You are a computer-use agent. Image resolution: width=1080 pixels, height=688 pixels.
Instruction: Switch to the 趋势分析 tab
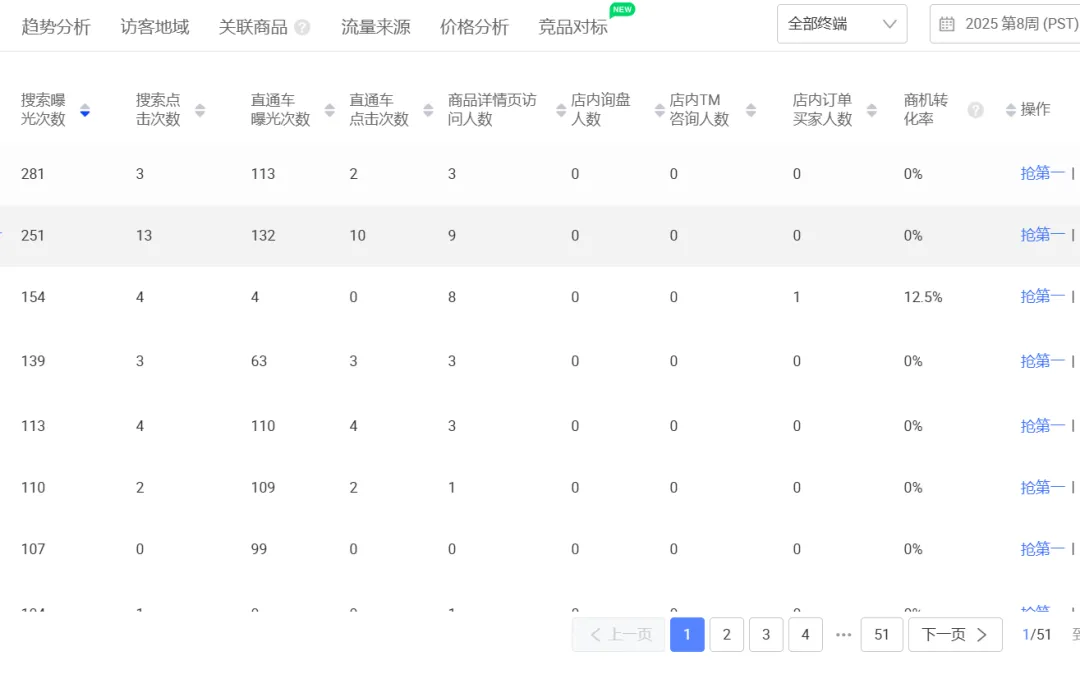56,28
